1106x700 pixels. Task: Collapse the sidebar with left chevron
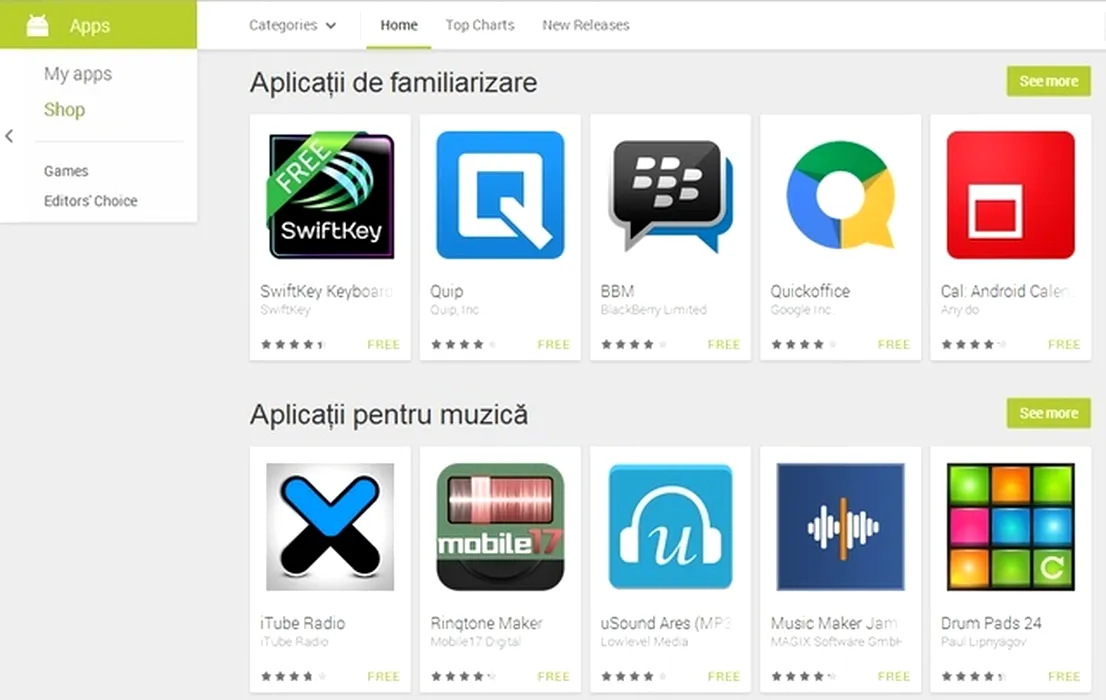pos(9,136)
